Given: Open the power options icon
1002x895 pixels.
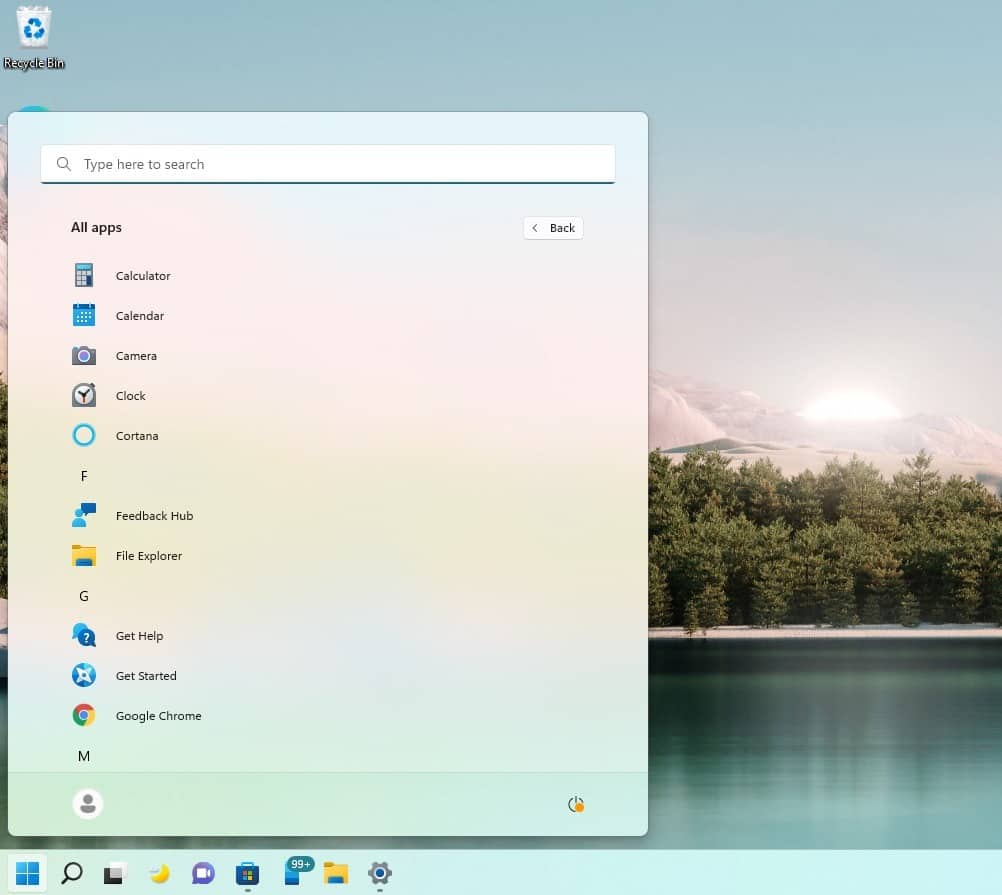Looking at the screenshot, I should pos(576,803).
